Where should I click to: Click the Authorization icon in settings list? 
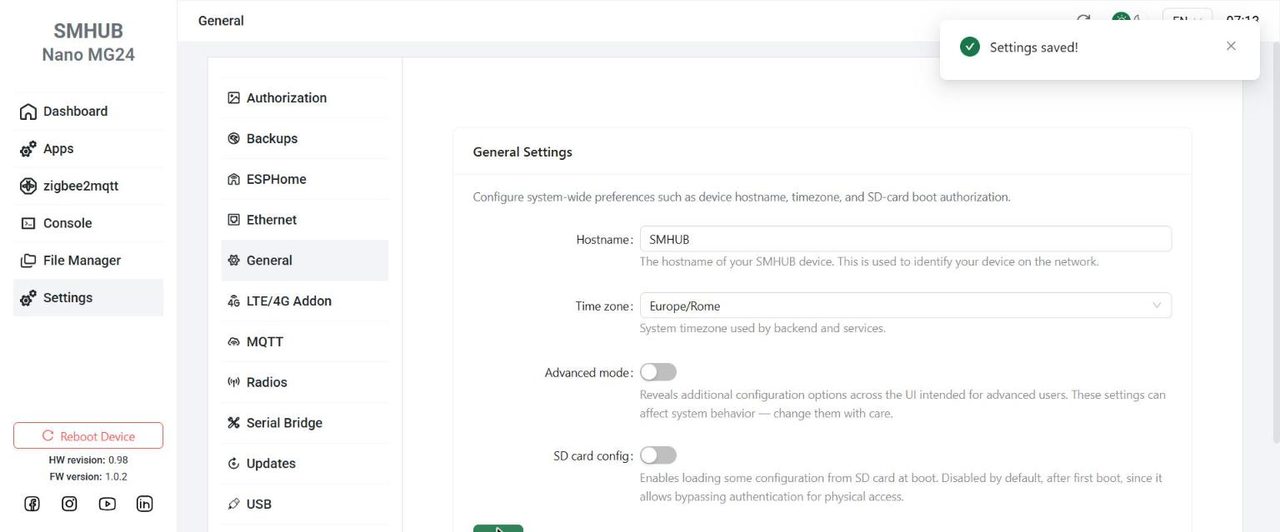click(234, 98)
